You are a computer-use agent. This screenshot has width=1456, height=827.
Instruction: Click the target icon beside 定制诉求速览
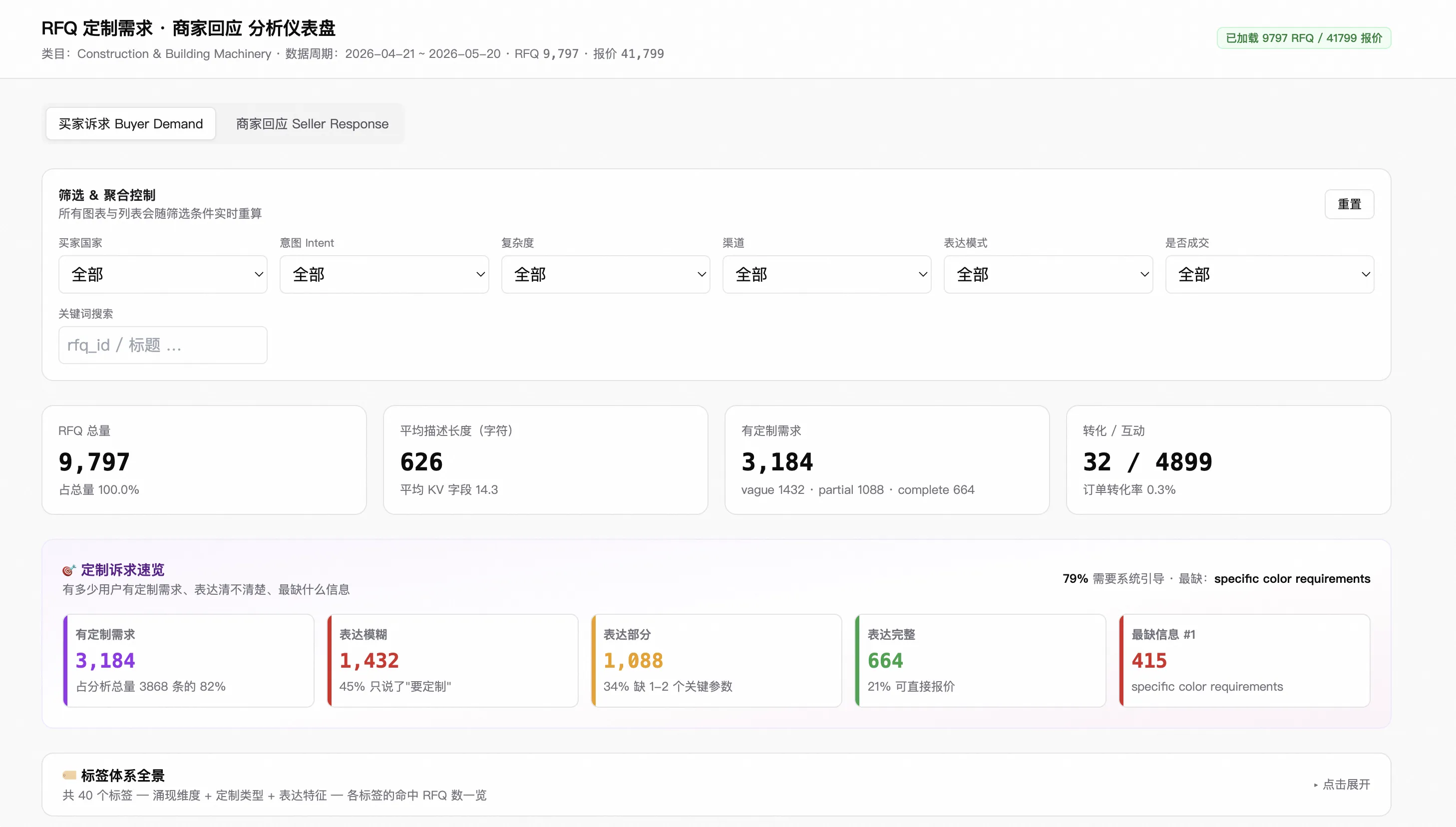coord(69,570)
